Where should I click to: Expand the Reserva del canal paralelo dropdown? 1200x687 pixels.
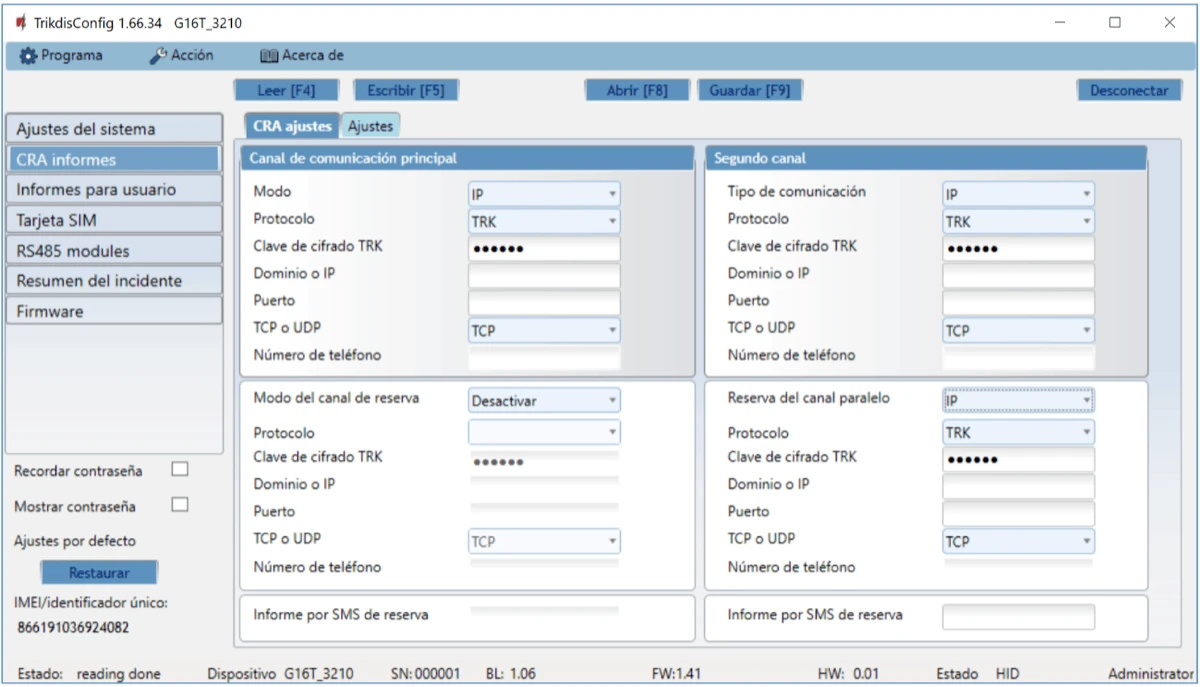click(x=1017, y=401)
